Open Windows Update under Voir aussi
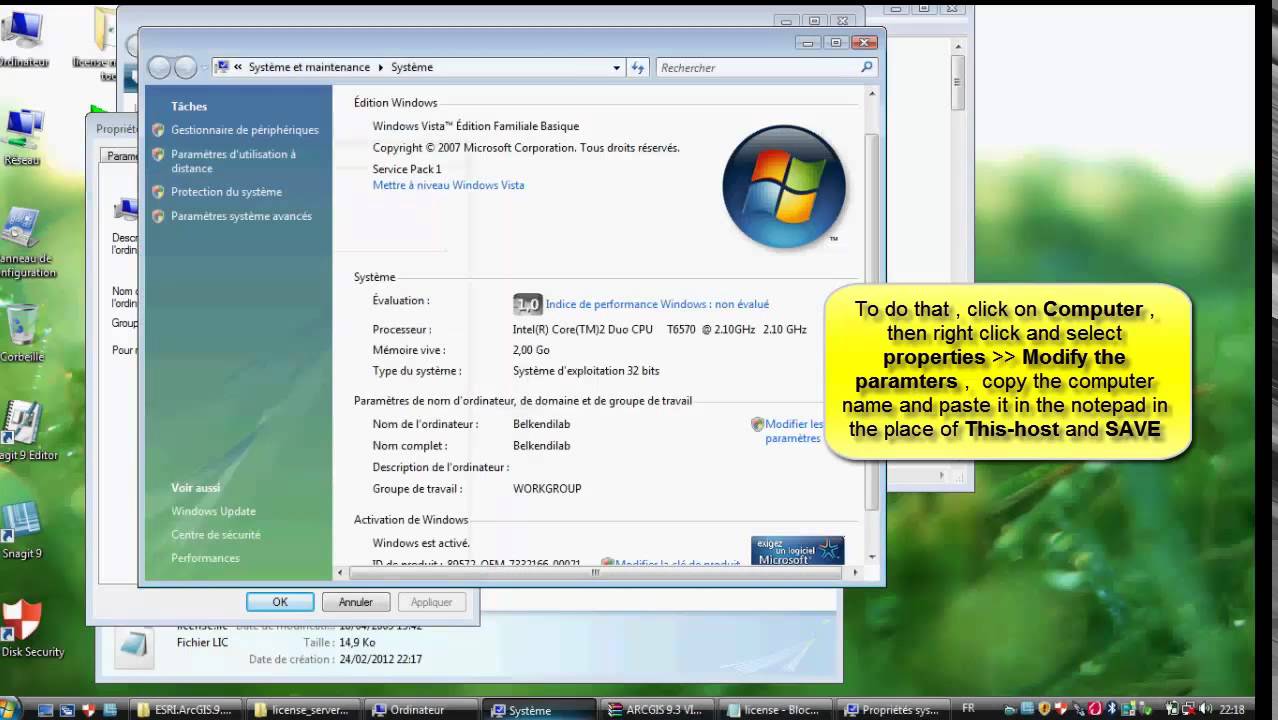This screenshot has width=1278, height=720. tap(213, 511)
